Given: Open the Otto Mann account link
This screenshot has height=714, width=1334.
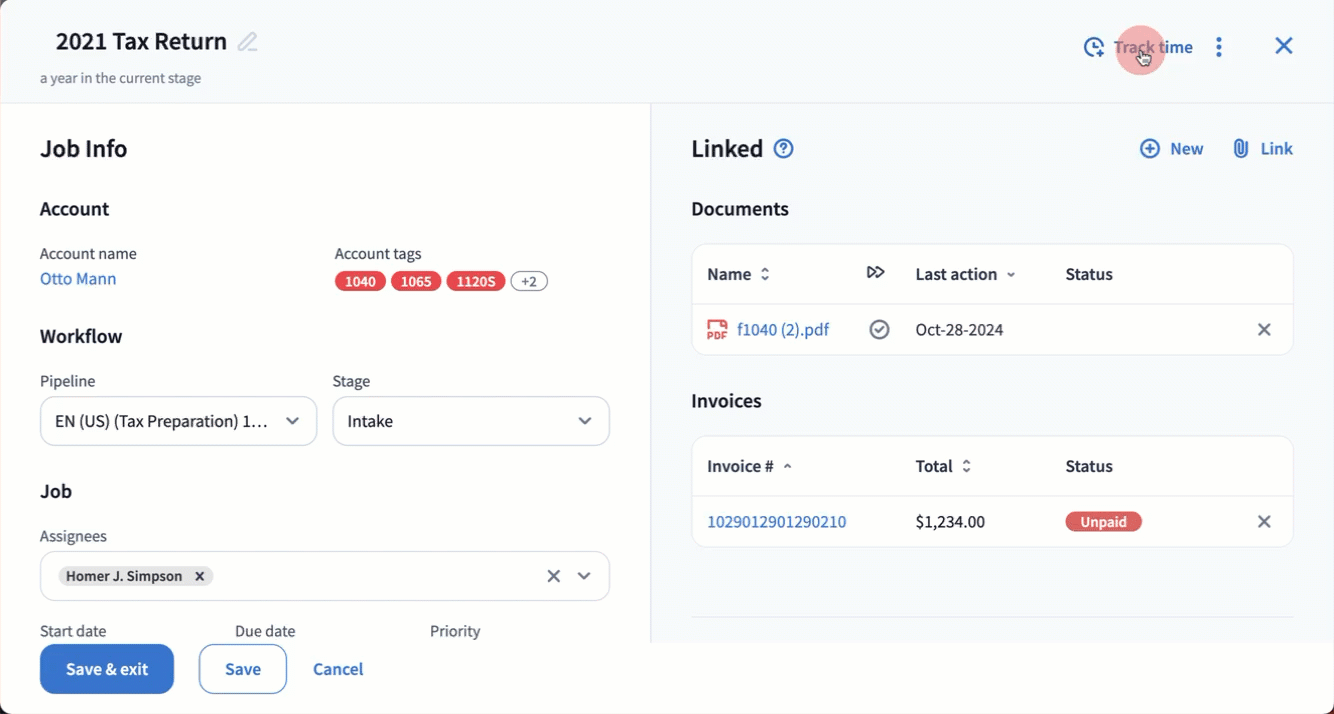Looking at the screenshot, I should [x=78, y=279].
